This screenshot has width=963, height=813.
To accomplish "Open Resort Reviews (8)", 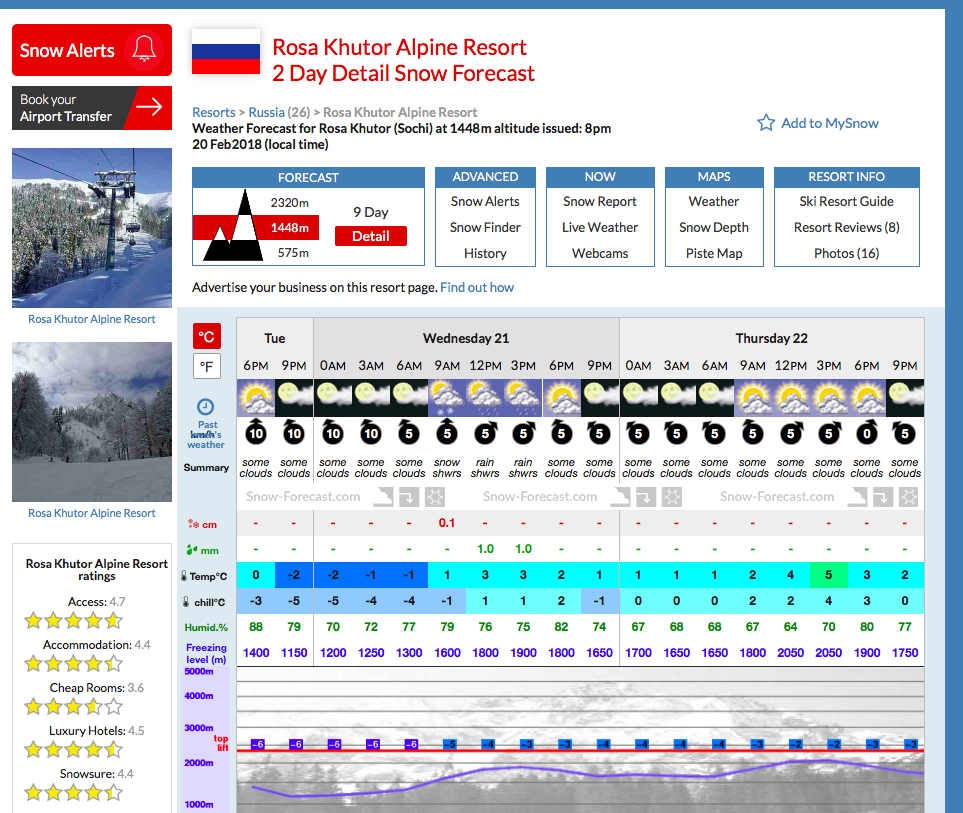I will [846, 227].
